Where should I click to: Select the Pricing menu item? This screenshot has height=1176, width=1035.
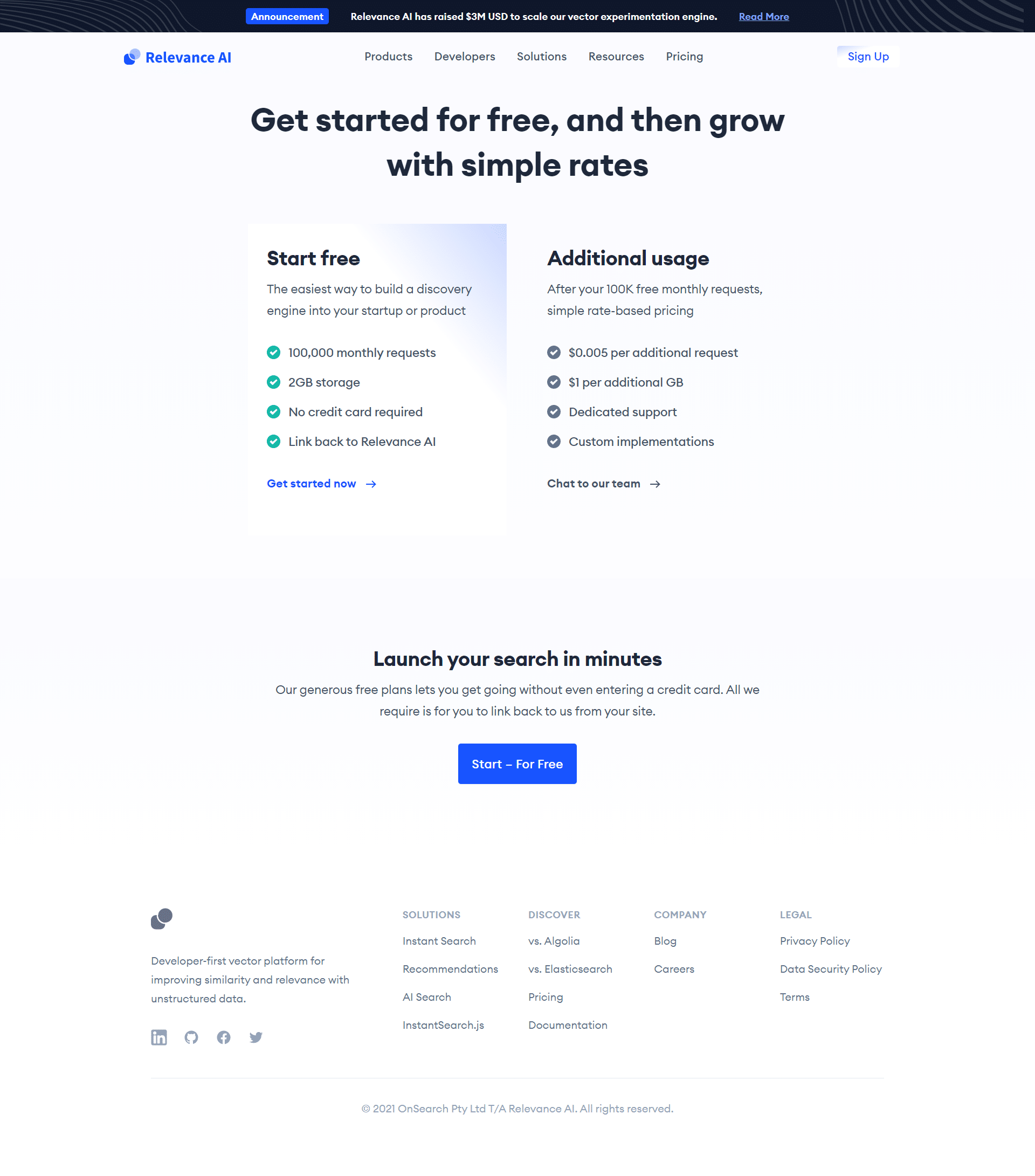(684, 56)
